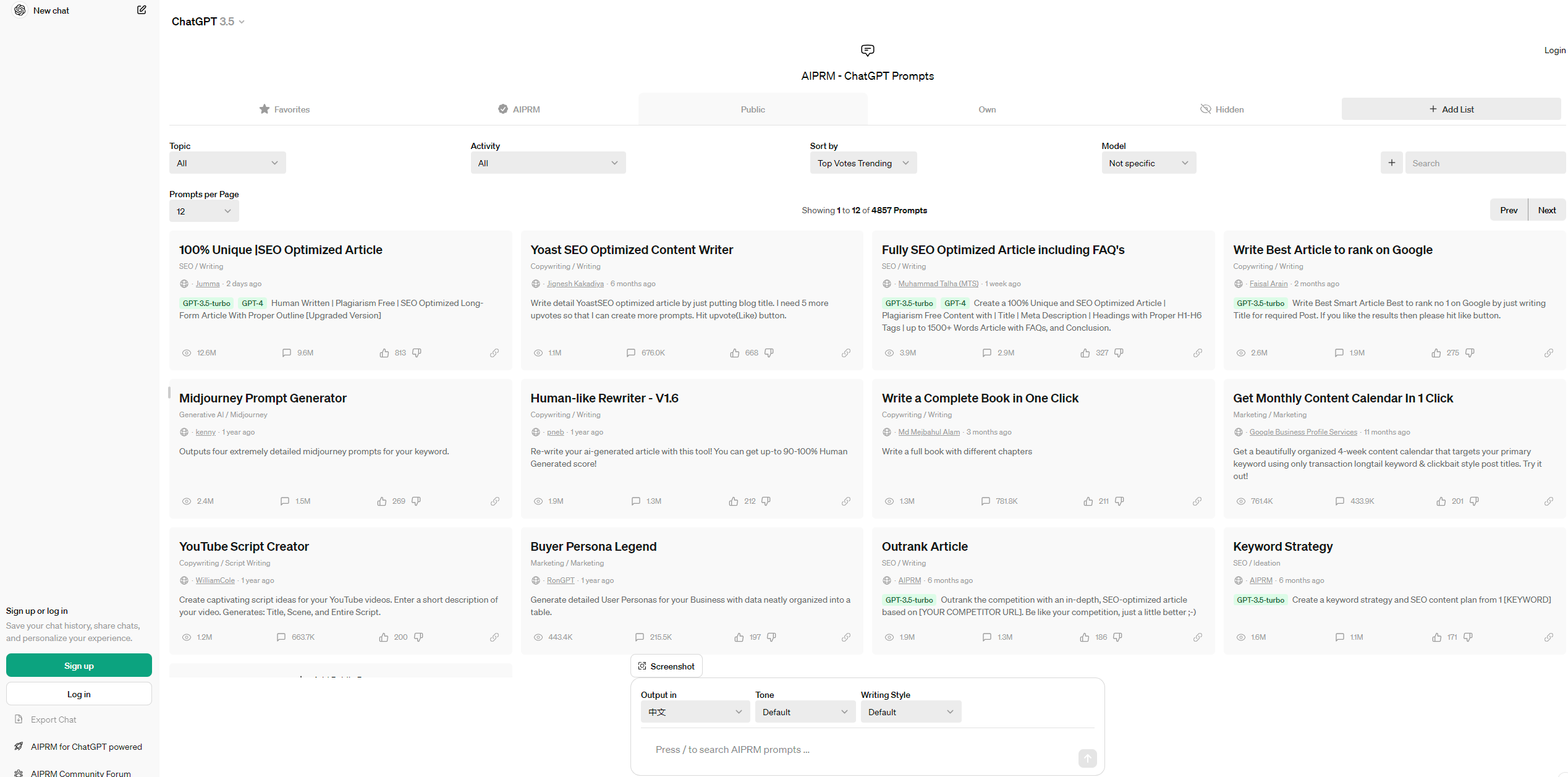Open the Outrank Article prompt title

coord(925,547)
